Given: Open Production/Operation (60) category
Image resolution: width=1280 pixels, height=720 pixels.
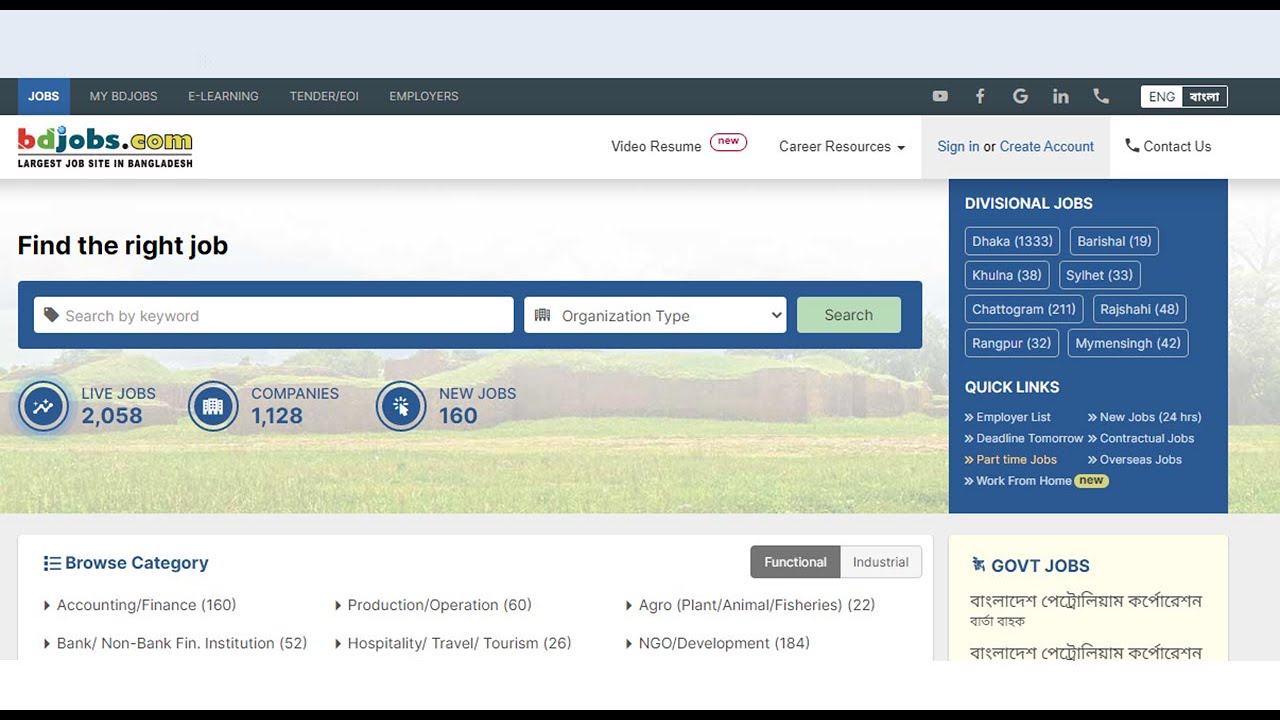Looking at the screenshot, I should 439,605.
